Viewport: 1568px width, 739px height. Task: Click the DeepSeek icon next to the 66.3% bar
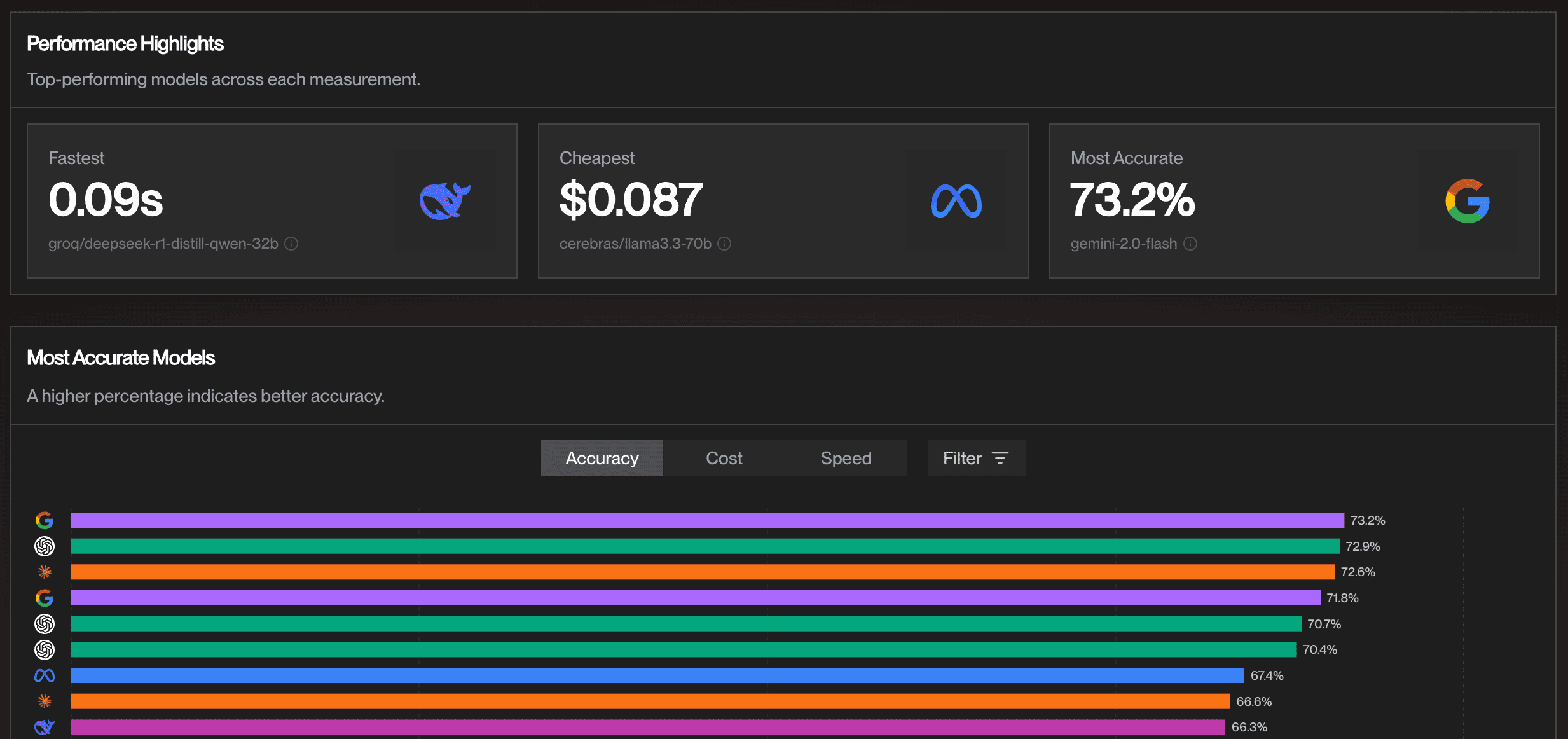click(44, 727)
